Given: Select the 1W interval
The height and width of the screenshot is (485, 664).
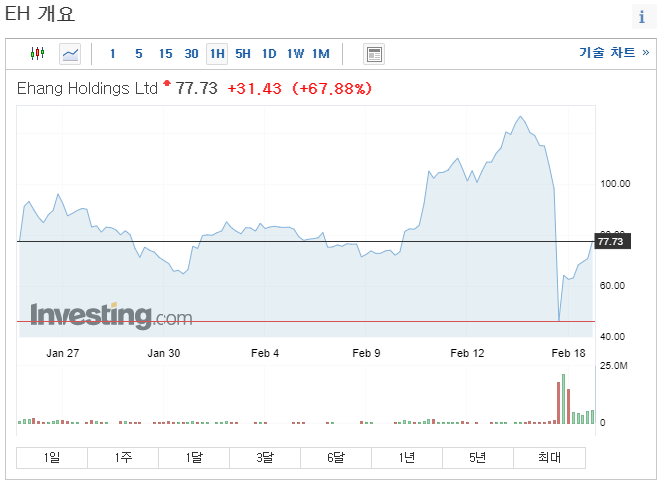Looking at the screenshot, I should (x=296, y=54).
